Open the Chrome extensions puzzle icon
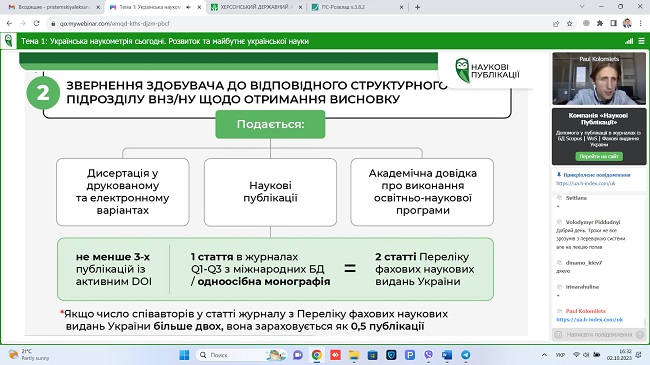 pos(600,24)
